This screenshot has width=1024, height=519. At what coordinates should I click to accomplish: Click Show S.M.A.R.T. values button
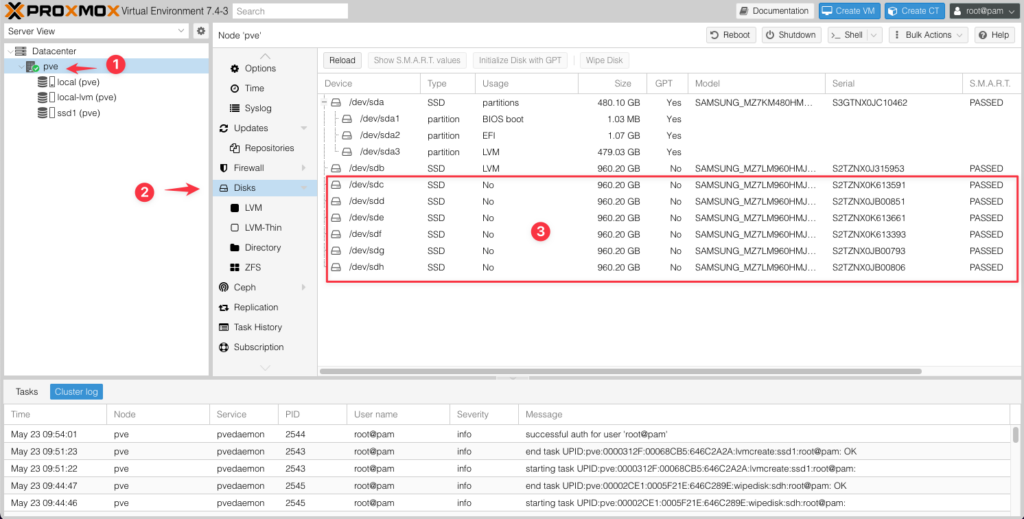click(x=417, y=60)
